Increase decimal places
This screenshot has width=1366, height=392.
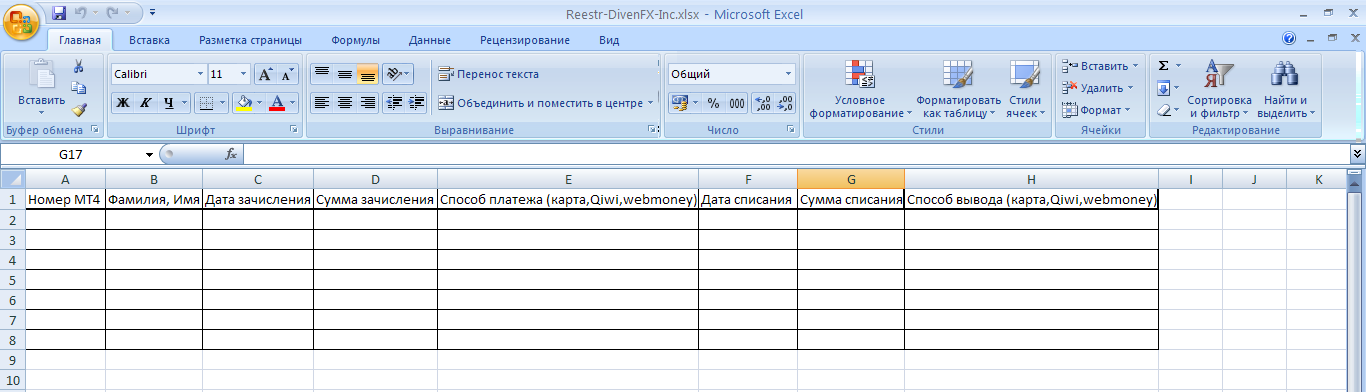pyautogui.click(x=762, y=102)
